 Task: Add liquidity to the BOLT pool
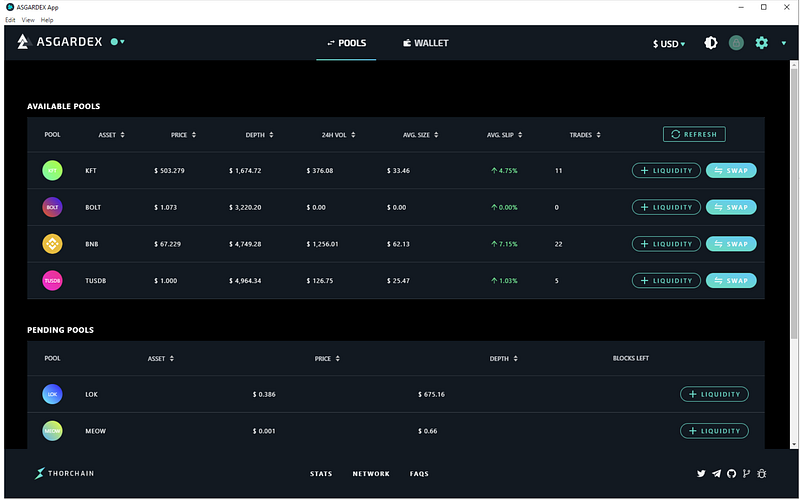(x=666, y=207)
